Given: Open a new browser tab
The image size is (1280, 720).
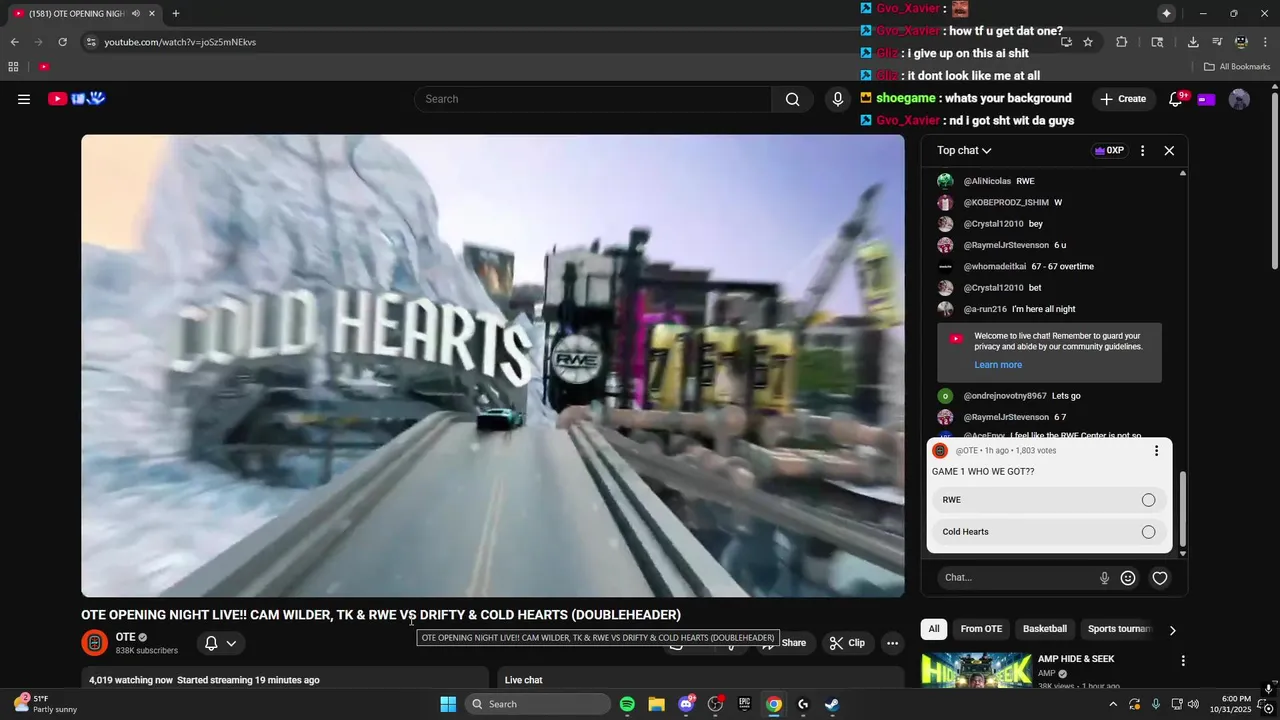Looking at the screenshot, I should [x=176, y=13].
